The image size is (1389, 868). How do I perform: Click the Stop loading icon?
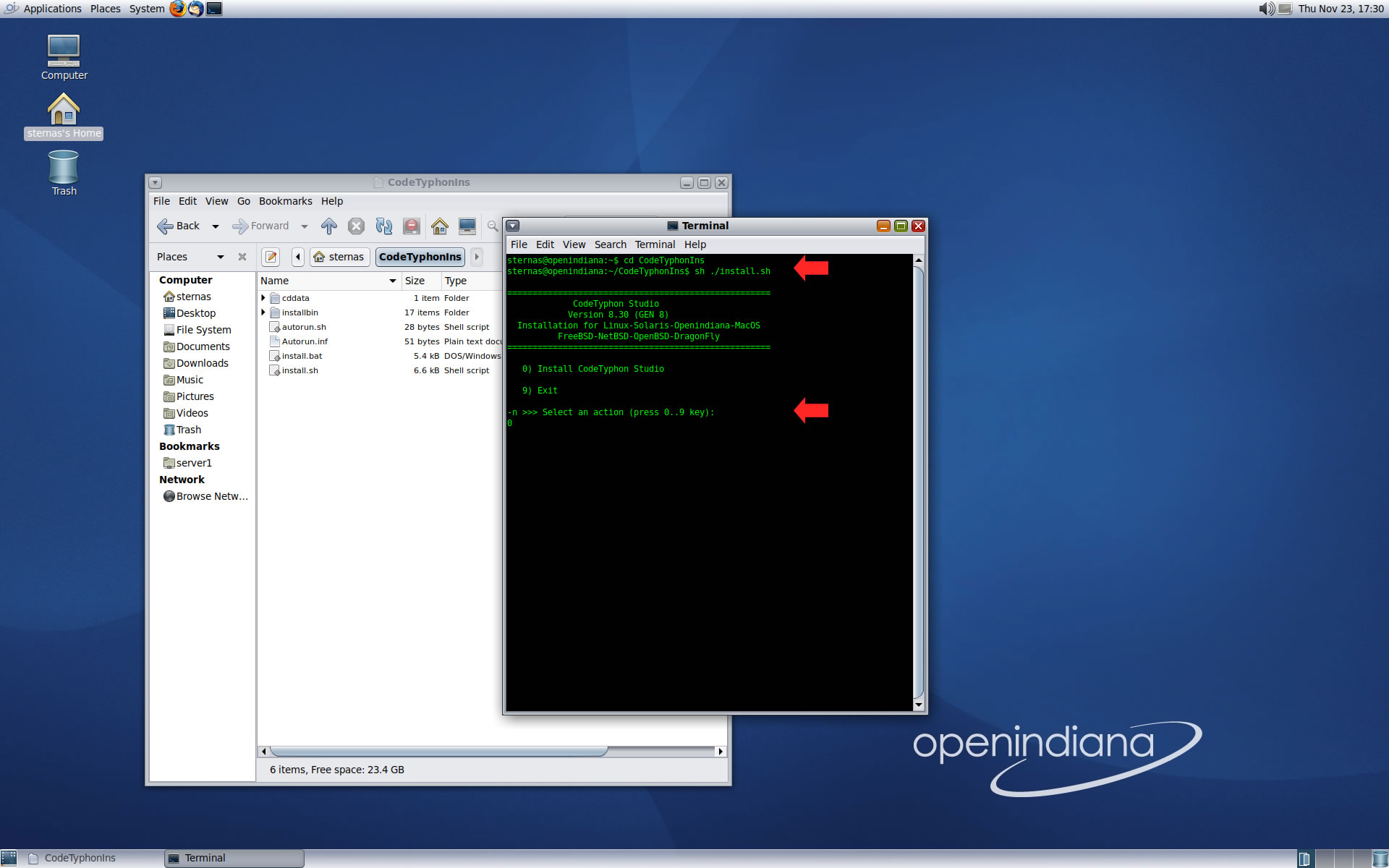(356, 226)
